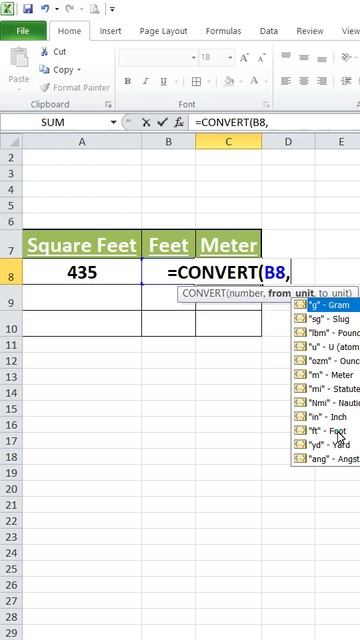This screenshot has height=640, width=360.
Task: Click the Excel application icon
Action: 8,8
